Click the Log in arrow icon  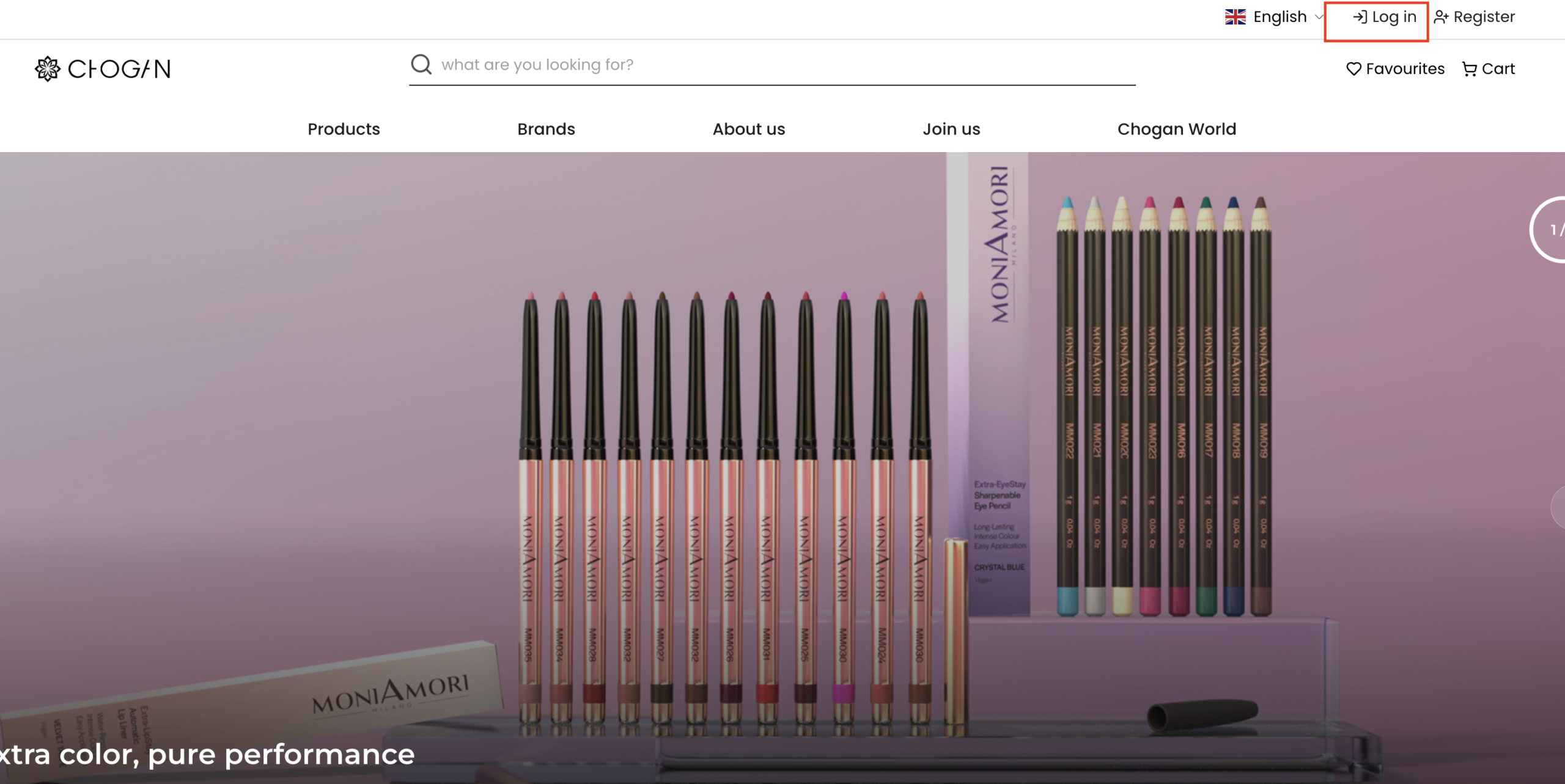[x=1360, y=17]
